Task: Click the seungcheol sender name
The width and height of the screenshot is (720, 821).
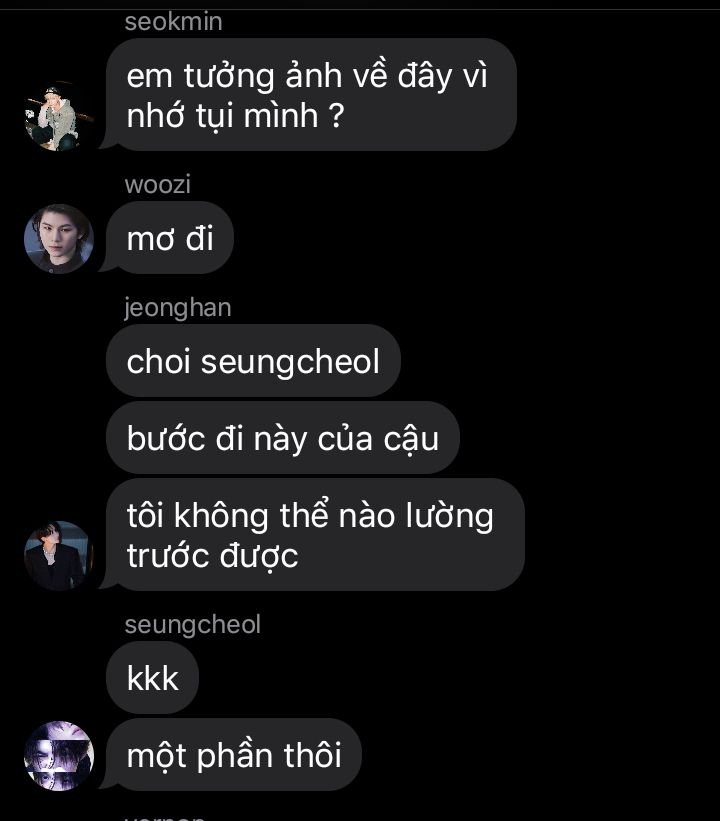Action: (x=193, y=625)
